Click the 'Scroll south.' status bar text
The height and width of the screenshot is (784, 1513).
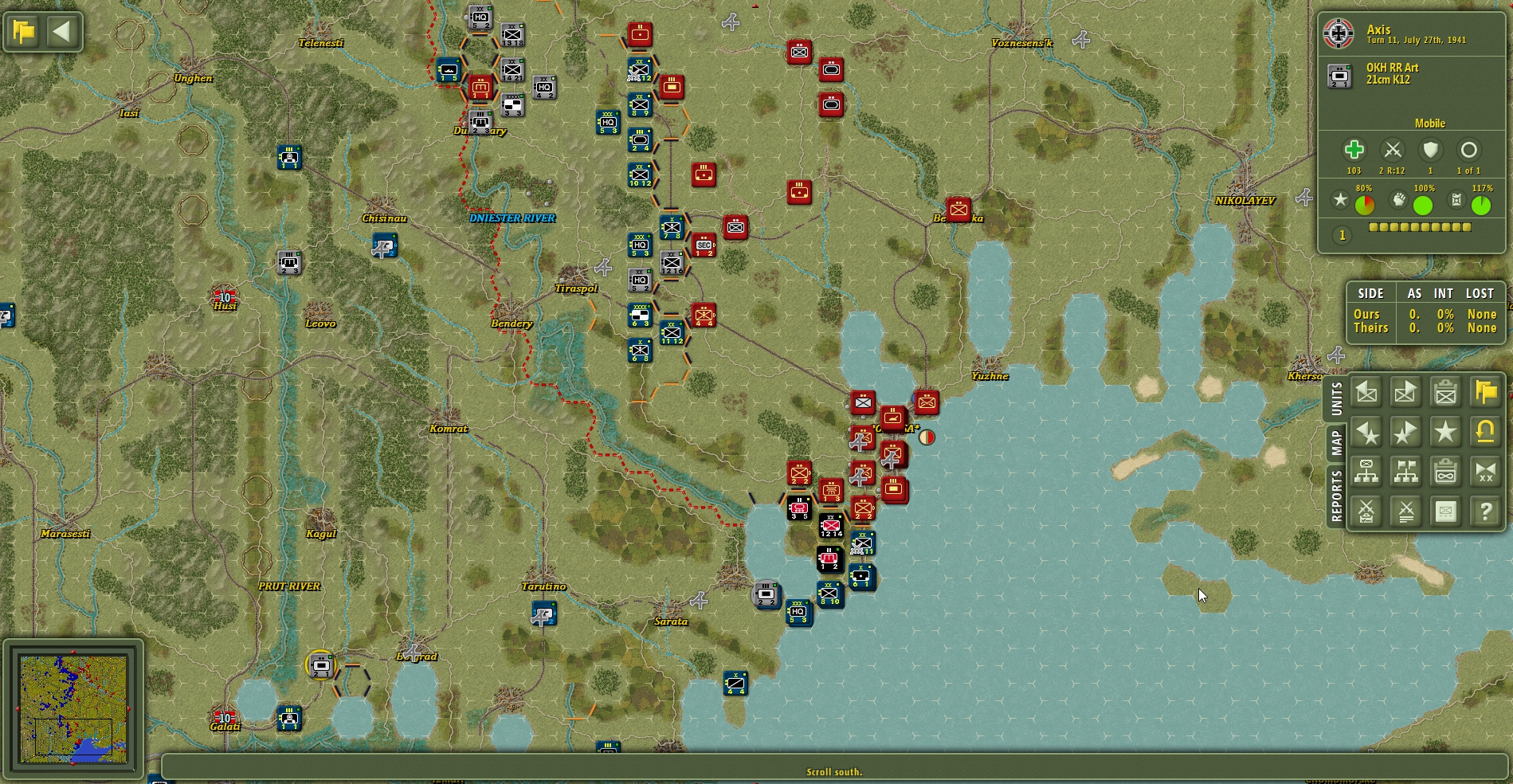pyautogui.click(x=834, y=771)
